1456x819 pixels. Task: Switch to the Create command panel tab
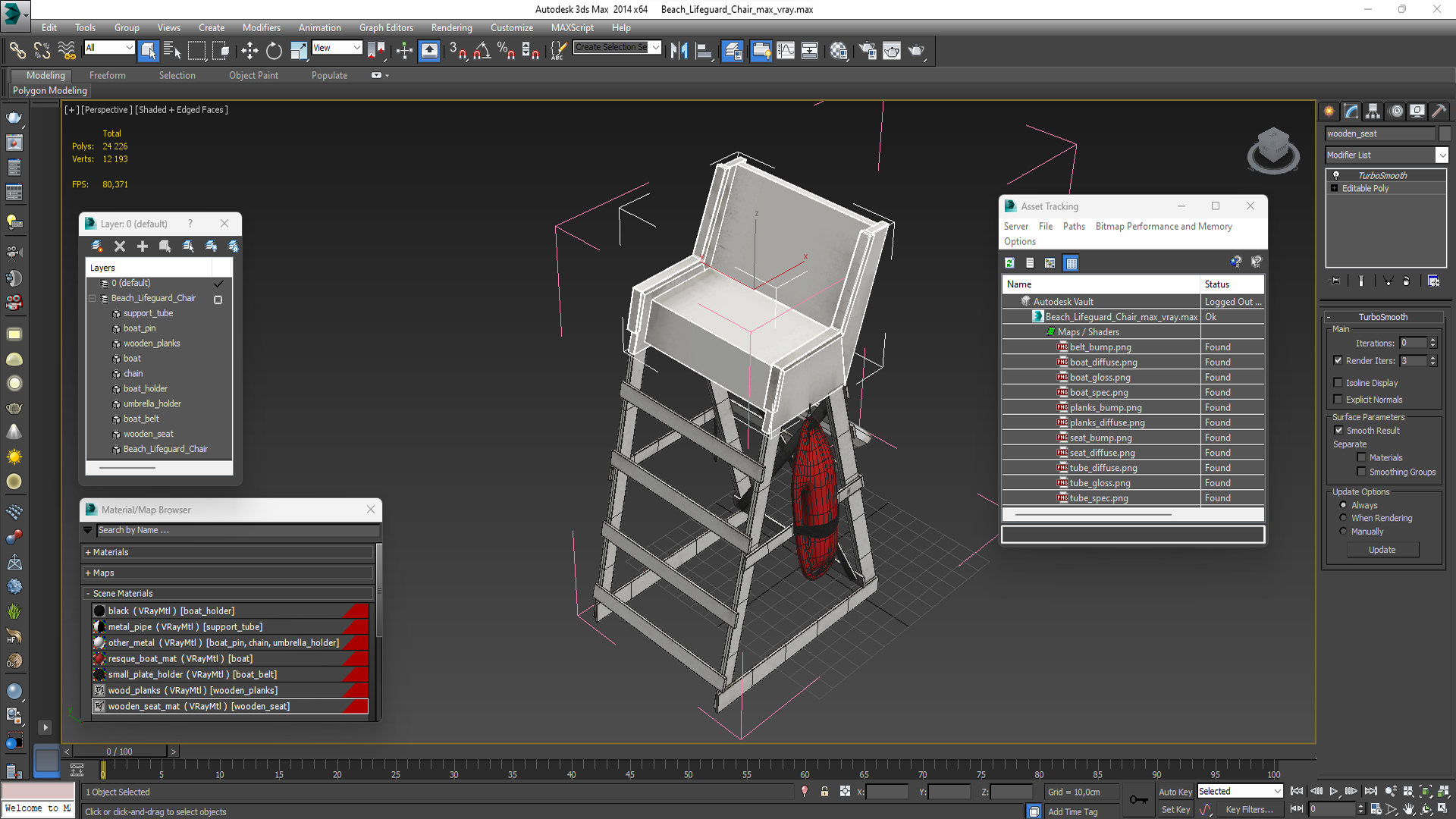point(1329,111)
